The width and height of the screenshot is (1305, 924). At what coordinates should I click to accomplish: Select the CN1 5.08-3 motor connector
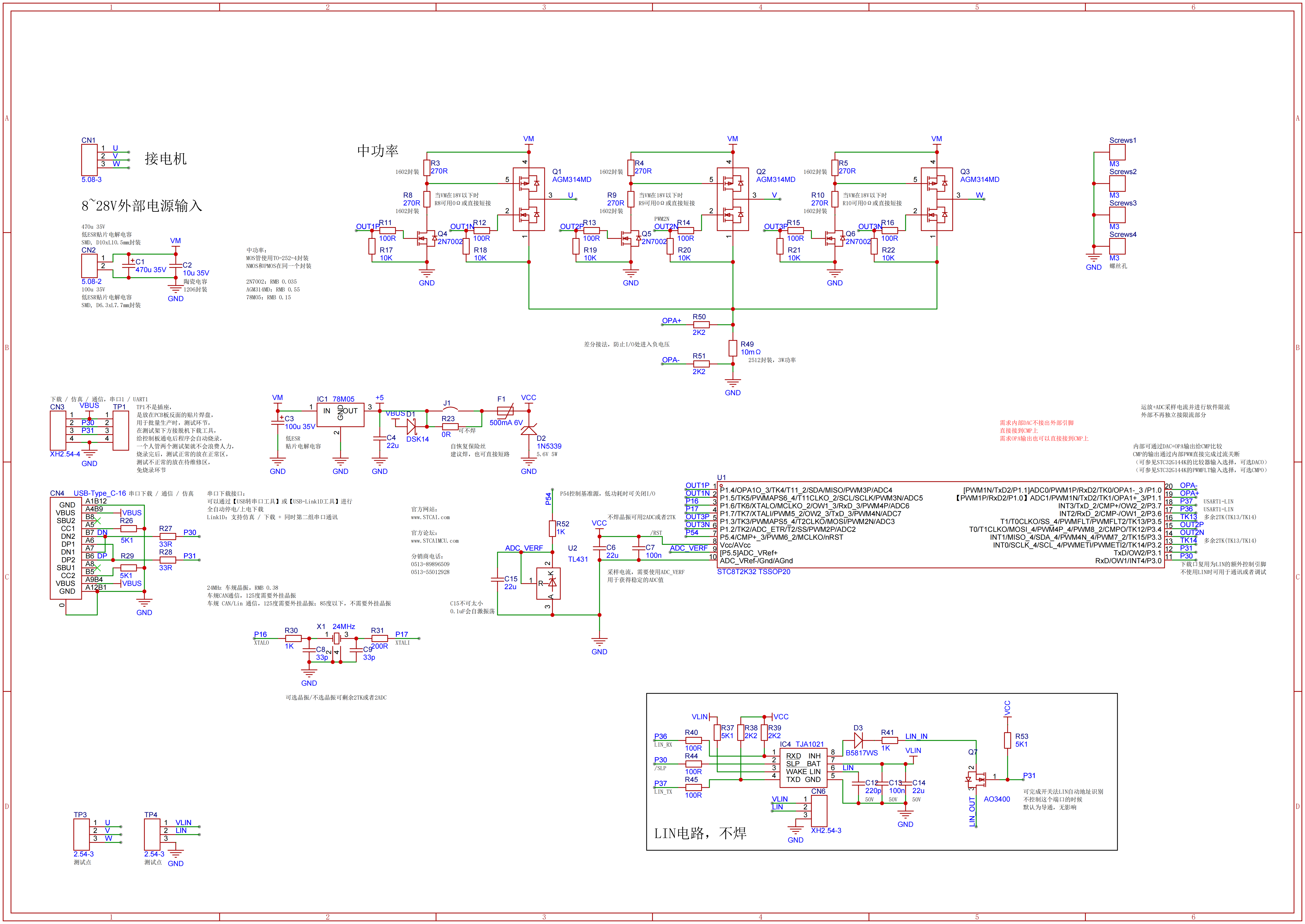point(89,160)
